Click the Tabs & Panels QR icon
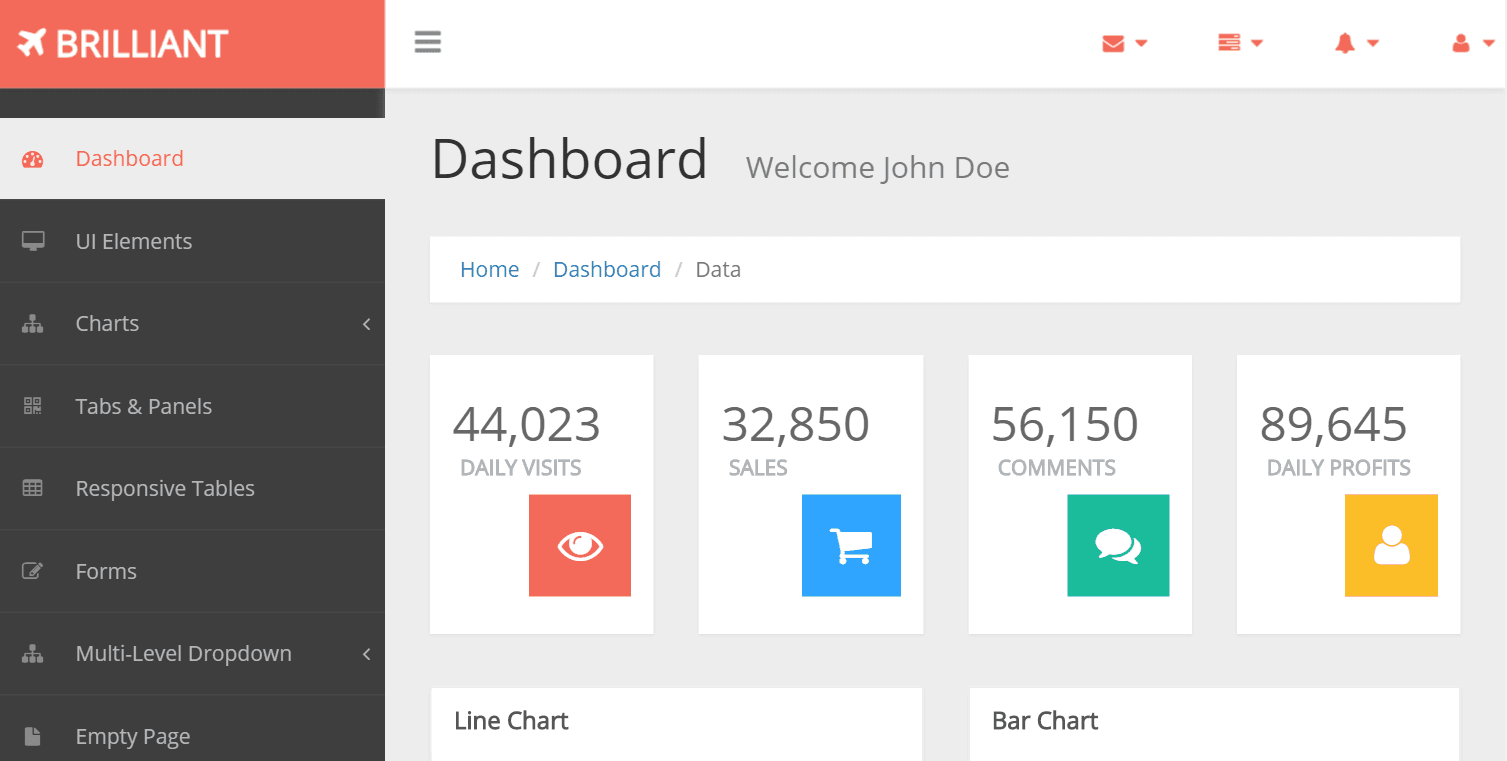The width and height of the screenshot is (1507, 761). point(33,406)
